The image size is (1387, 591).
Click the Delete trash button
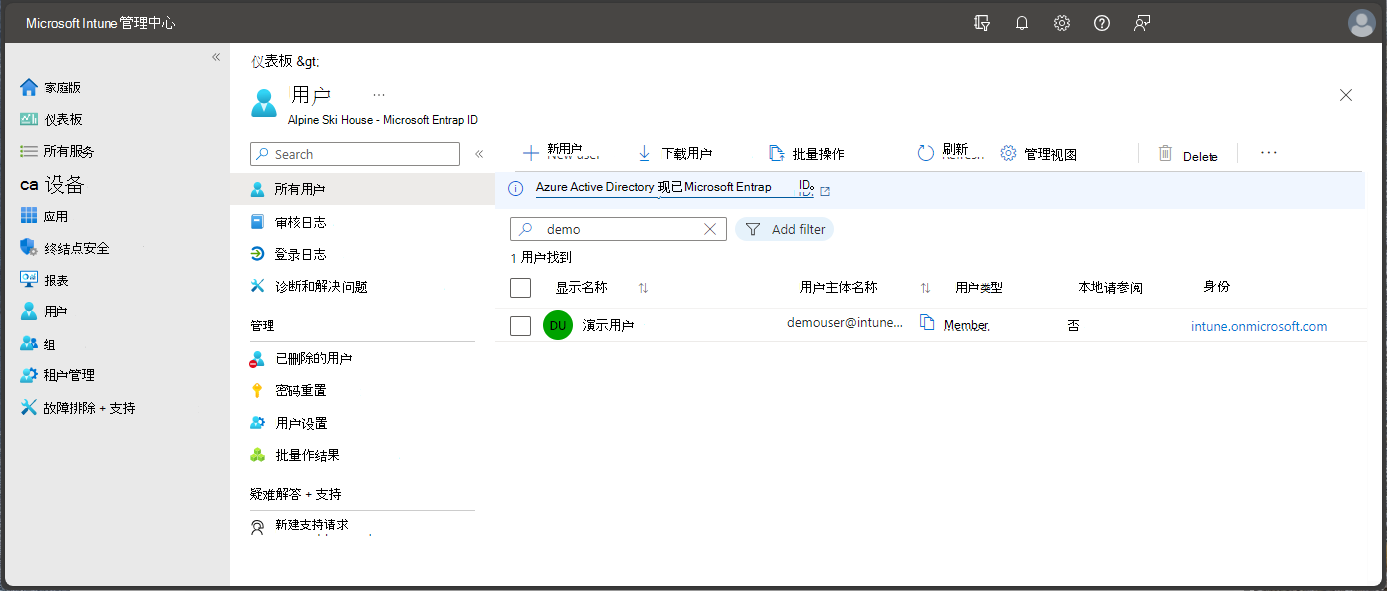(1188, 154)
